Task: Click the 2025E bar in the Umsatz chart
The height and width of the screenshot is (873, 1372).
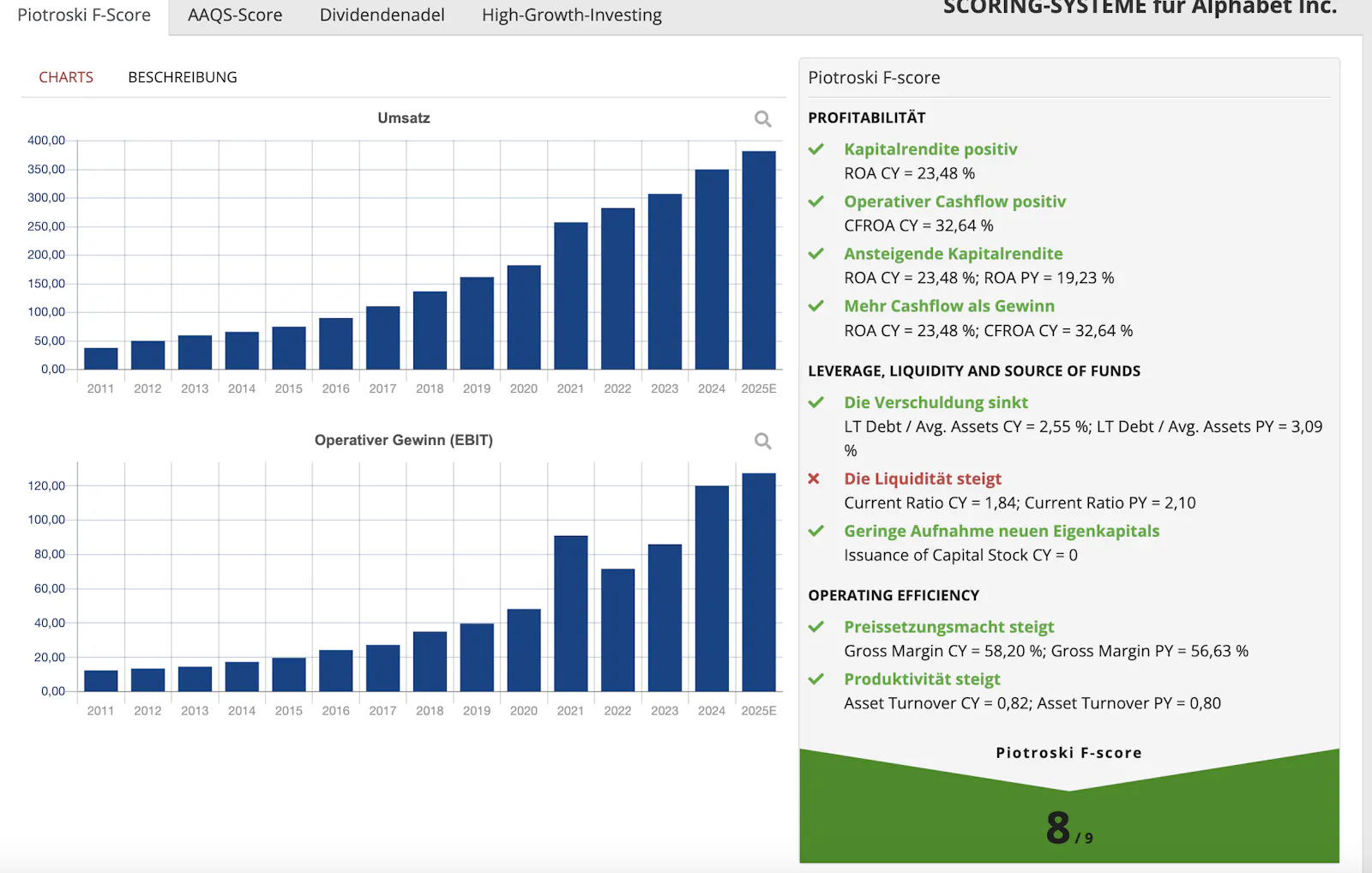Action: pyautogui.click(x=759, y=261)
